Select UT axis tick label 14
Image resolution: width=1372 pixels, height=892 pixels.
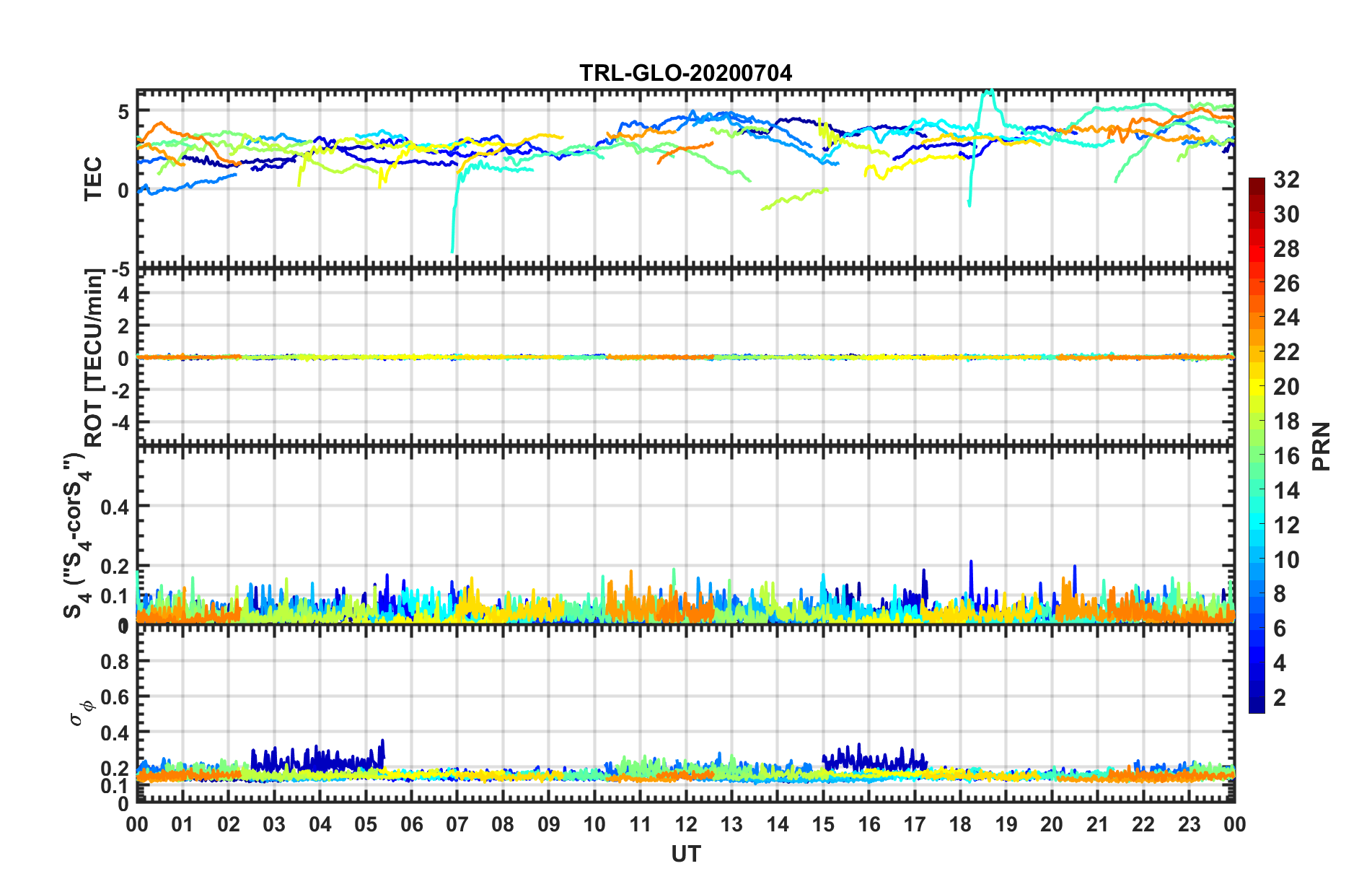778,824
